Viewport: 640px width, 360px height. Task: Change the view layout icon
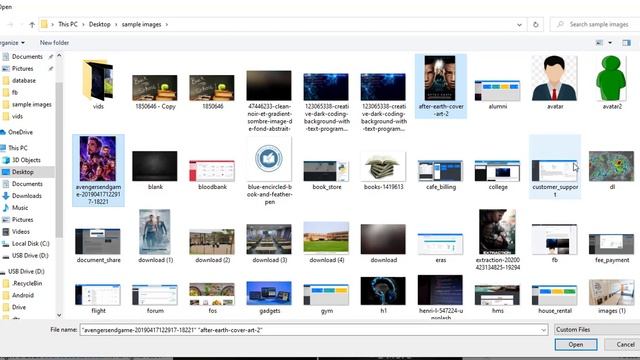pos(599,42)
